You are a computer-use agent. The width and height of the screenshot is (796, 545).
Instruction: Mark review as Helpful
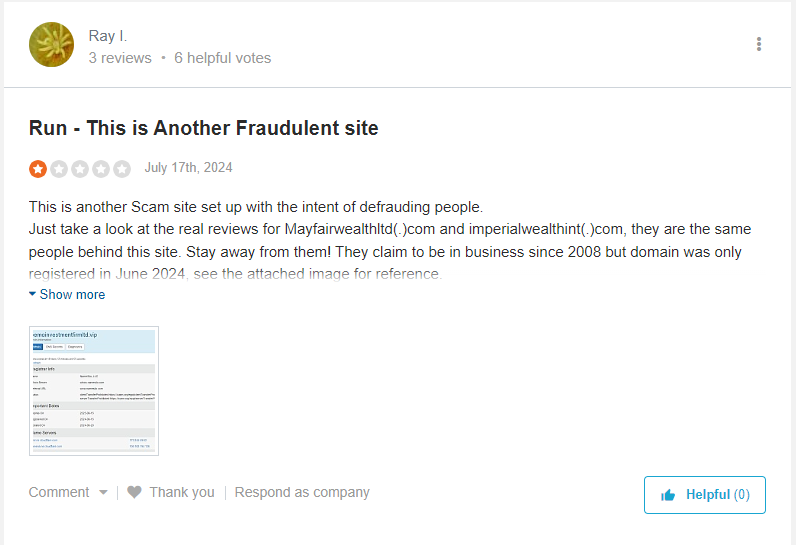(x=705, y=495)
